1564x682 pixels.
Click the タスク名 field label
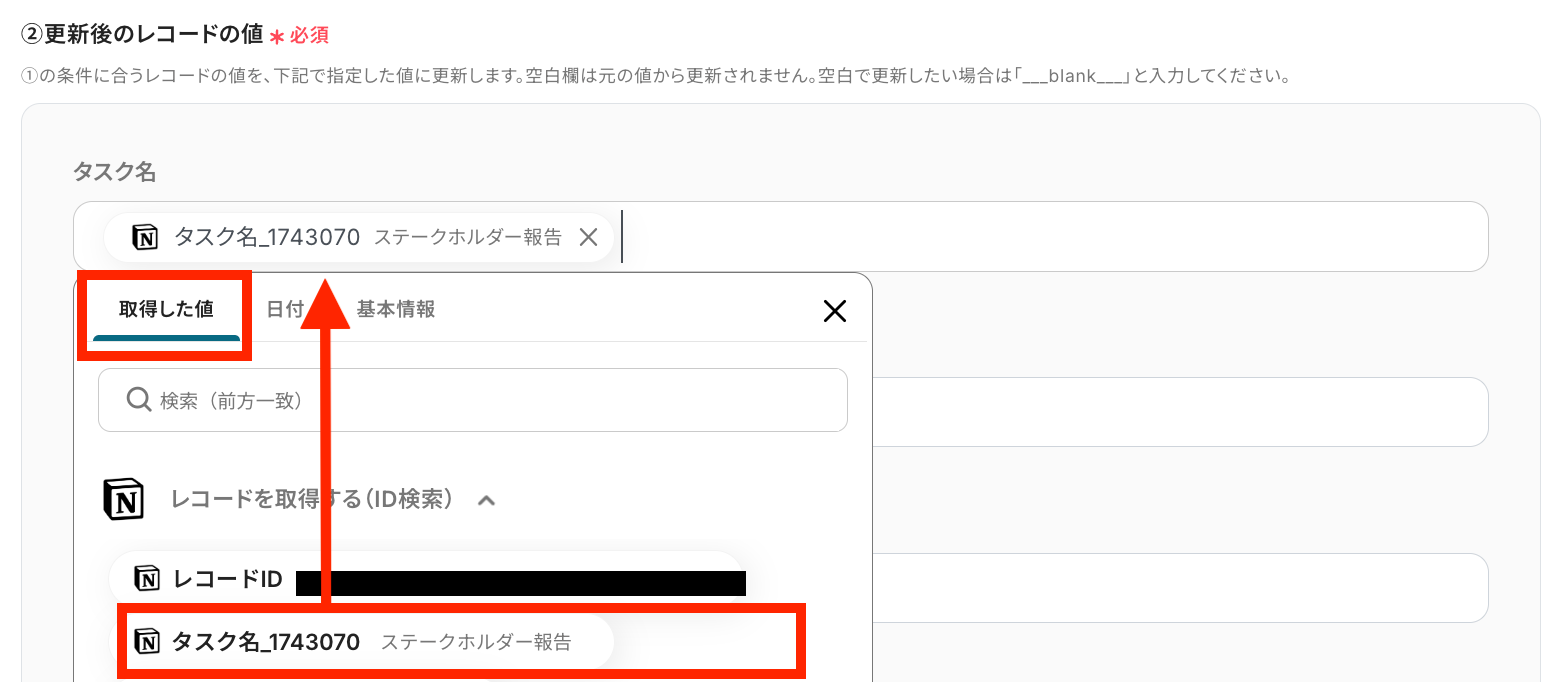coord(114,172)
